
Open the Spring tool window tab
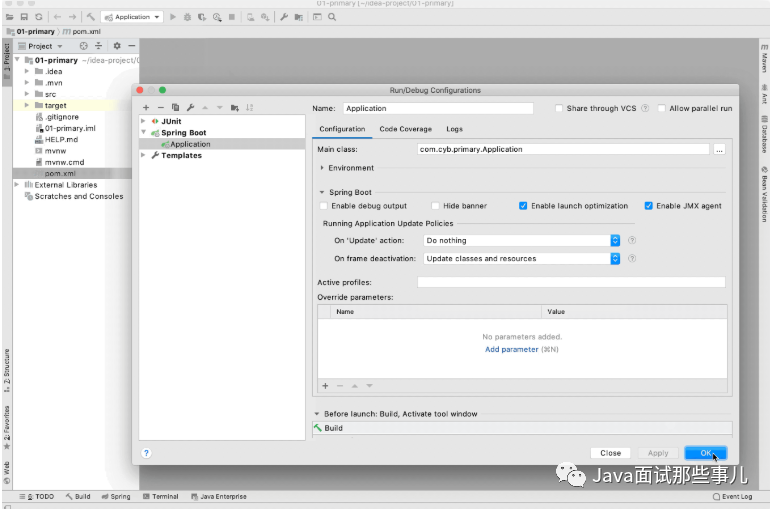coord(116,497)
